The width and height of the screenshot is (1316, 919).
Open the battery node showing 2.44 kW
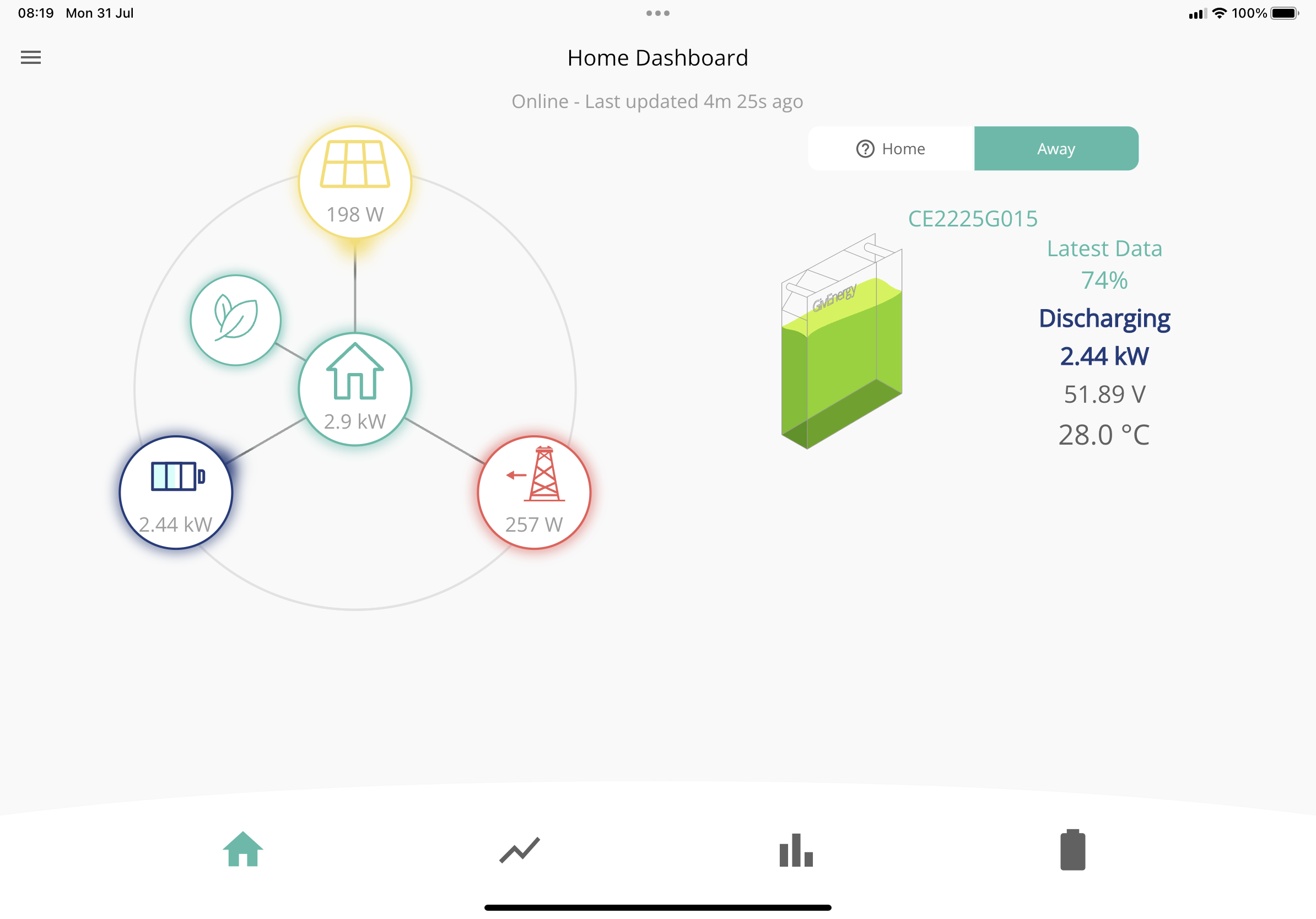pyautogui.click(x=176, y=492)
